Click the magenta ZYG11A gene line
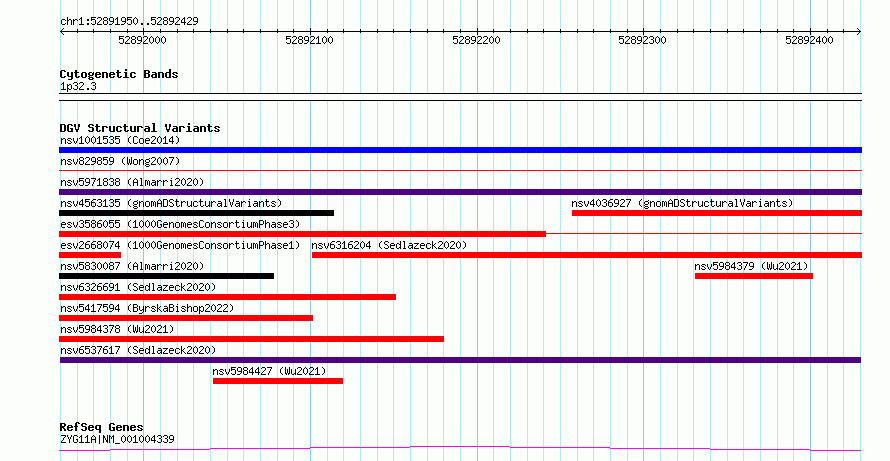 tap(460, 449)
